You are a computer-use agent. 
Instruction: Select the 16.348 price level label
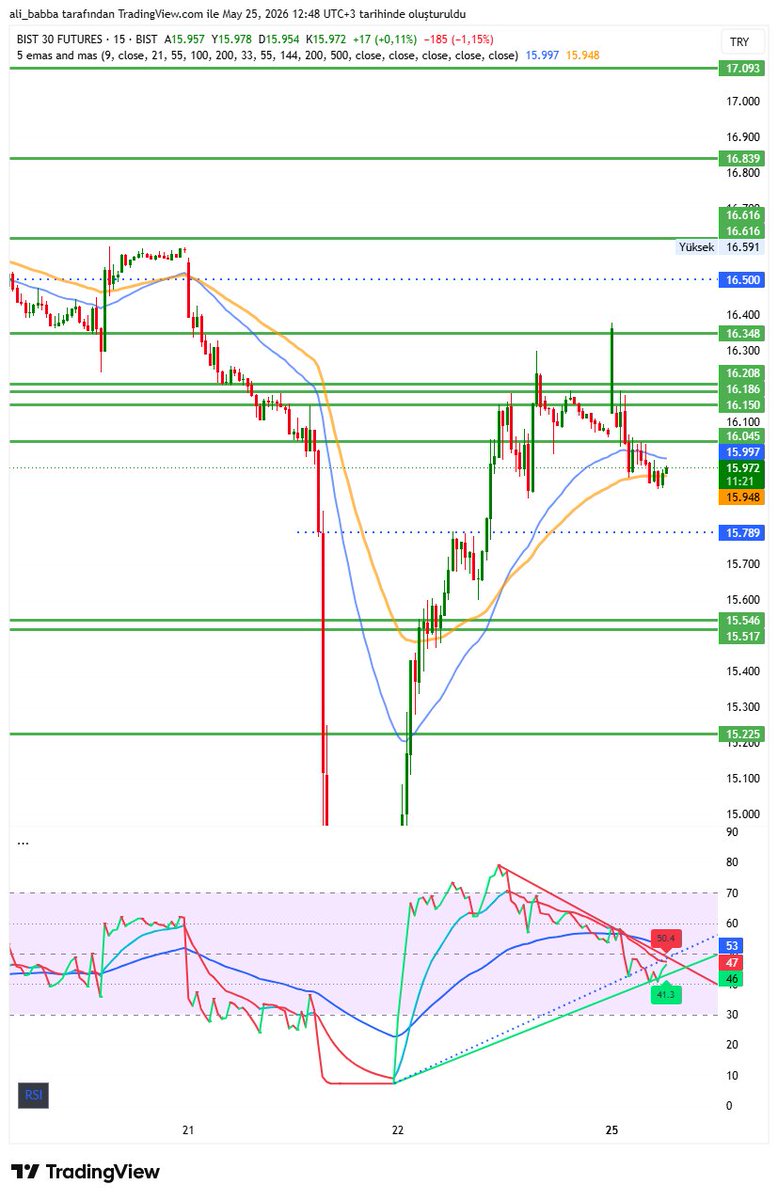pyautogui.click(x=741, y=333)
